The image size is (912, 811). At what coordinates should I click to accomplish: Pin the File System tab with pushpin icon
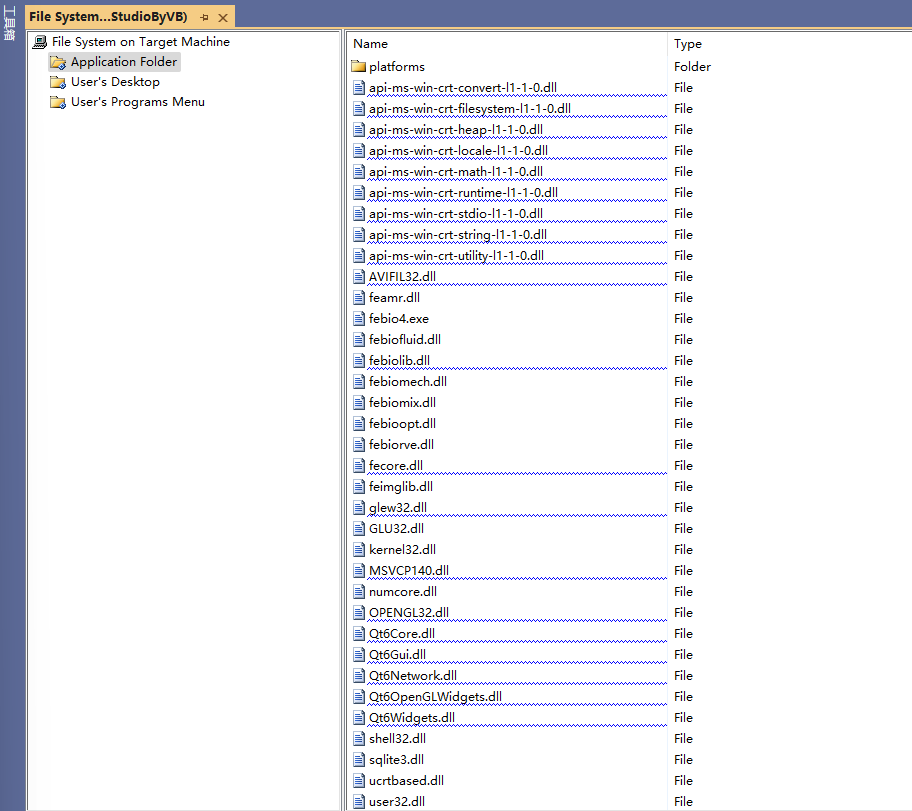tap(204, 17)
